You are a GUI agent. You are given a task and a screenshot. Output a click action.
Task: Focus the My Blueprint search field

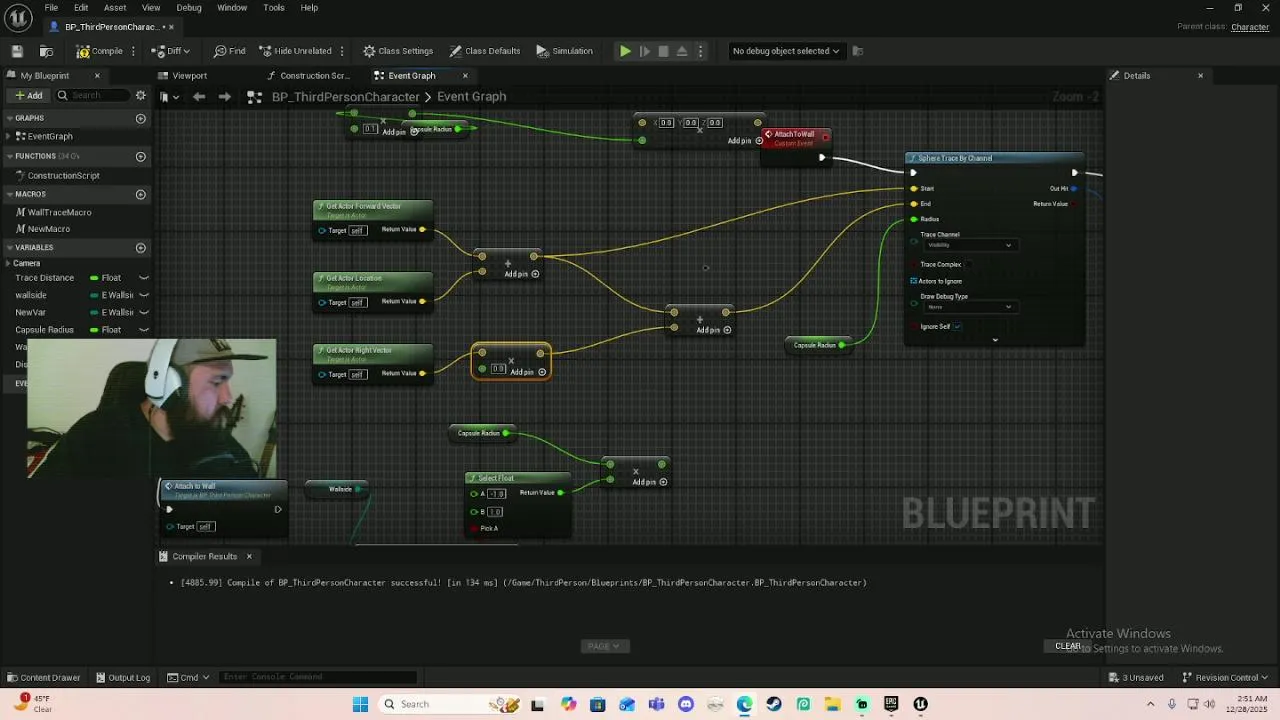pos(92,95)
